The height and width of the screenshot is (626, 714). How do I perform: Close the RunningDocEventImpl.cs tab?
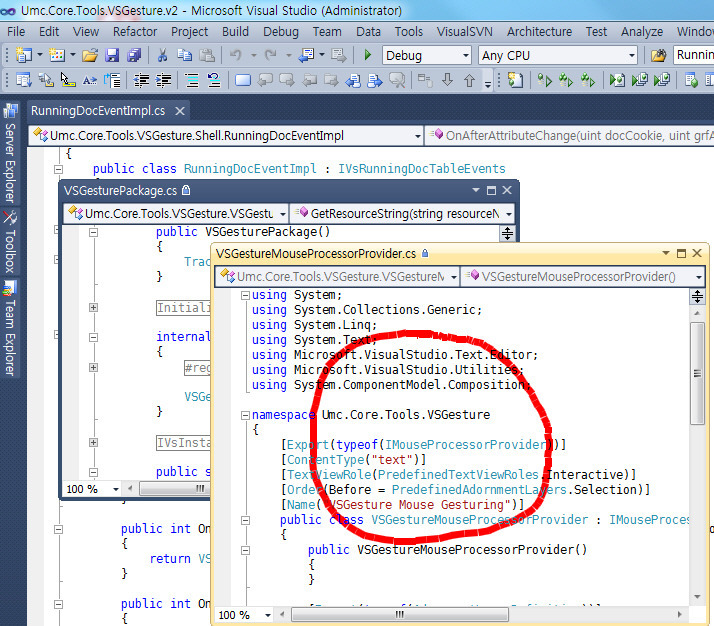(180, 111)
